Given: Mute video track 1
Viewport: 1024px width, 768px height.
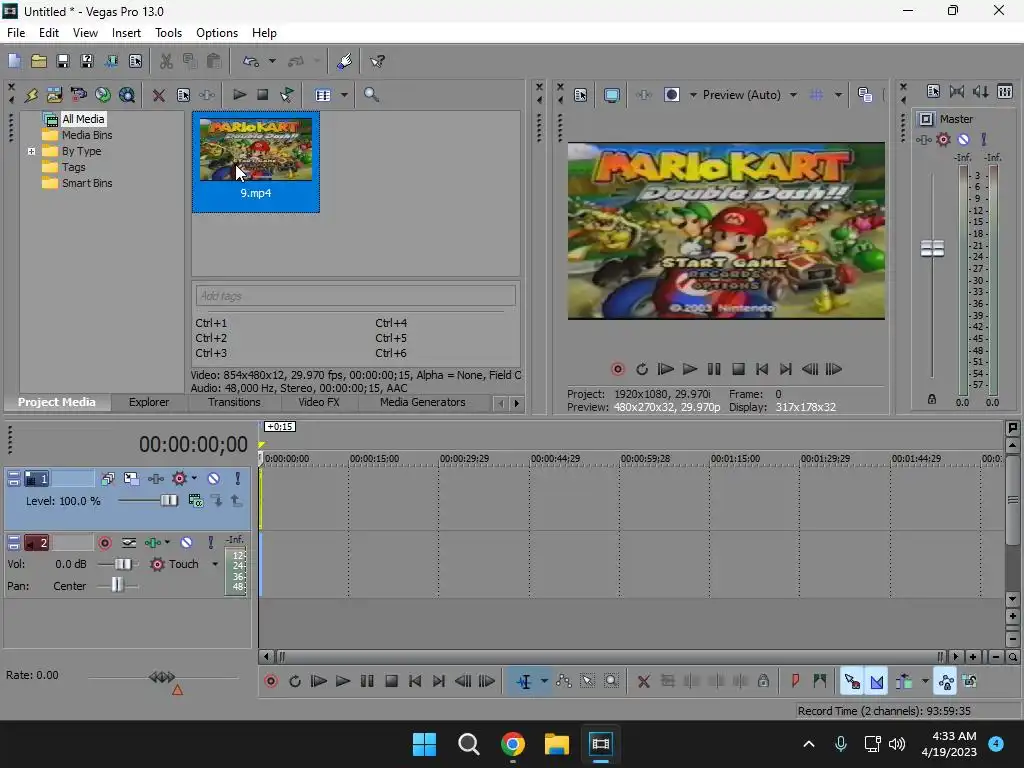Looking at the screenshot, I should click(x=214, y=479).
